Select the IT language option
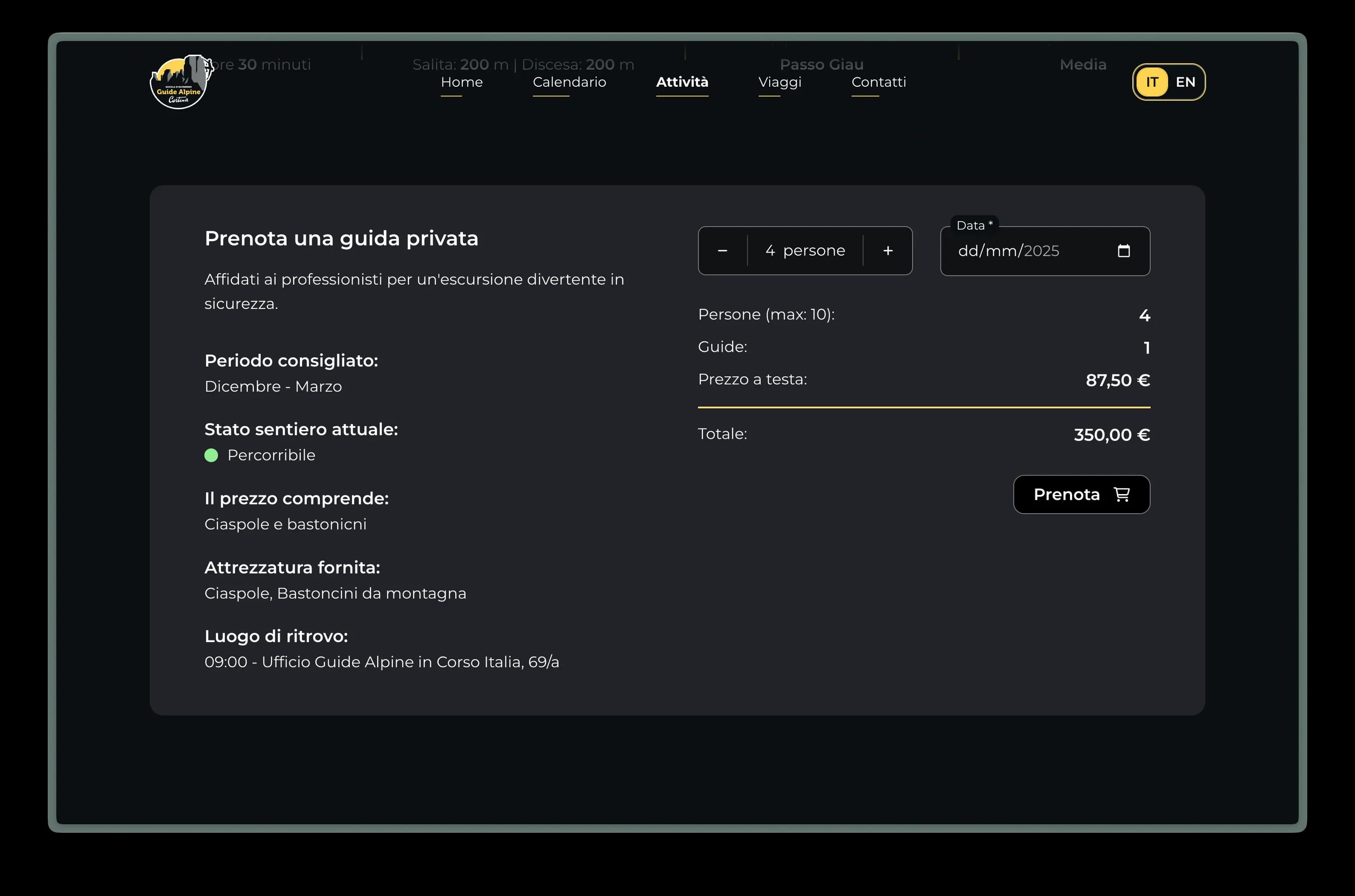 point(1152,82)
